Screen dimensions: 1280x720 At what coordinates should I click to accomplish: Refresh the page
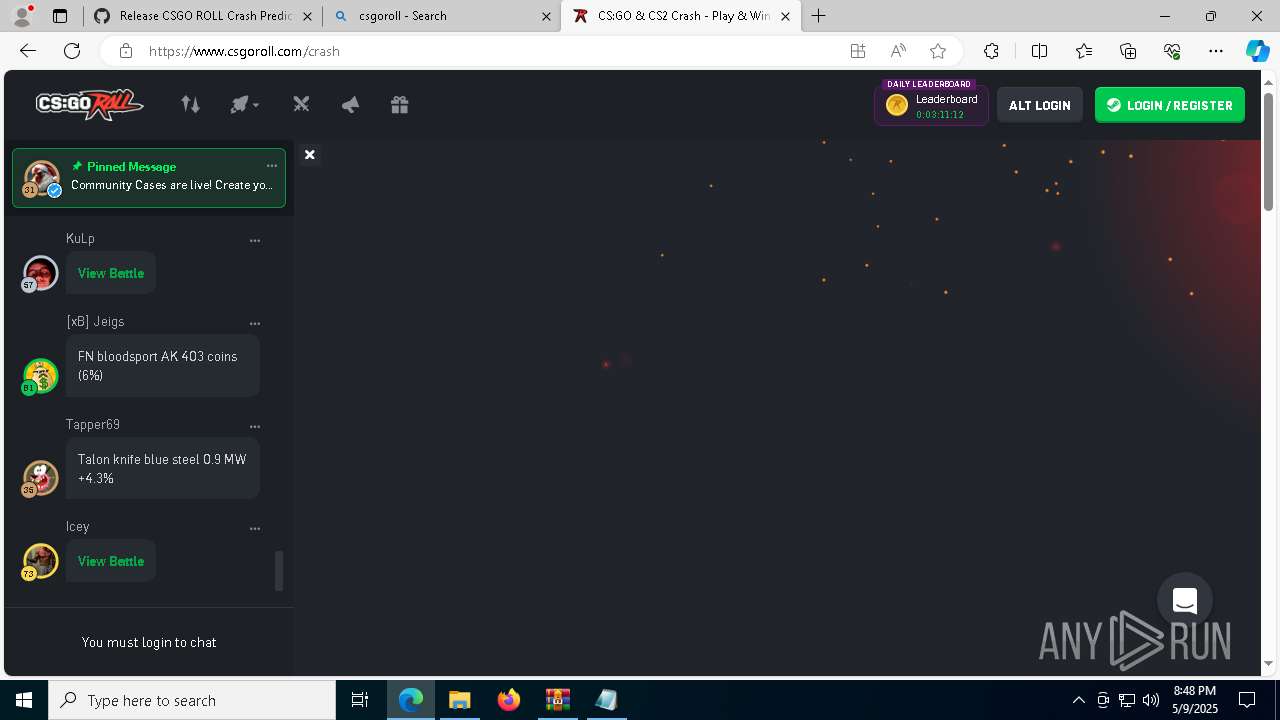click(x=72, y=51)
